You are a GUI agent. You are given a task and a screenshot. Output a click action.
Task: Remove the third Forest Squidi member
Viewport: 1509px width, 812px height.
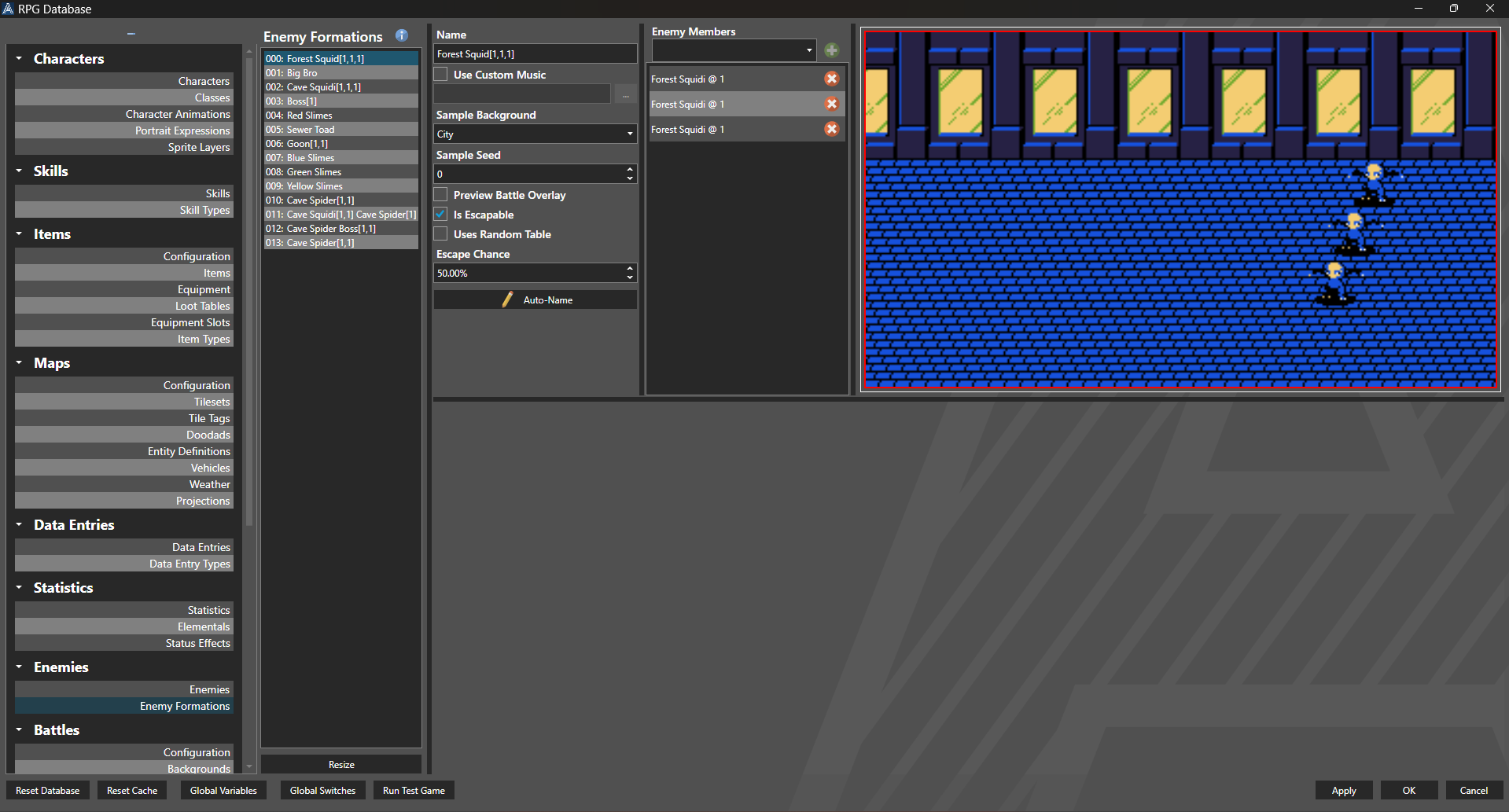tap(831, 129)
